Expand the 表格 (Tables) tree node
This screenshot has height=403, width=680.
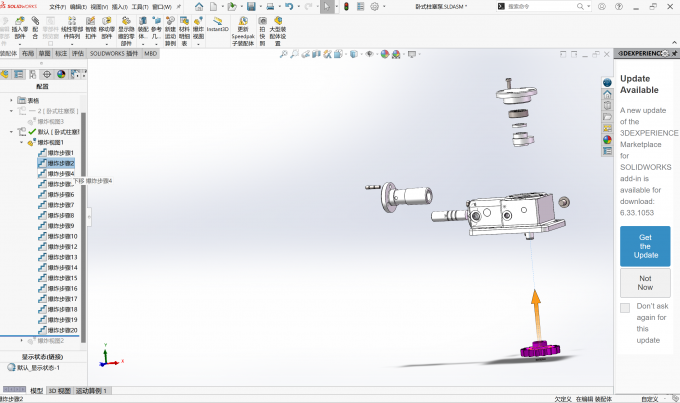click(11, 100)
